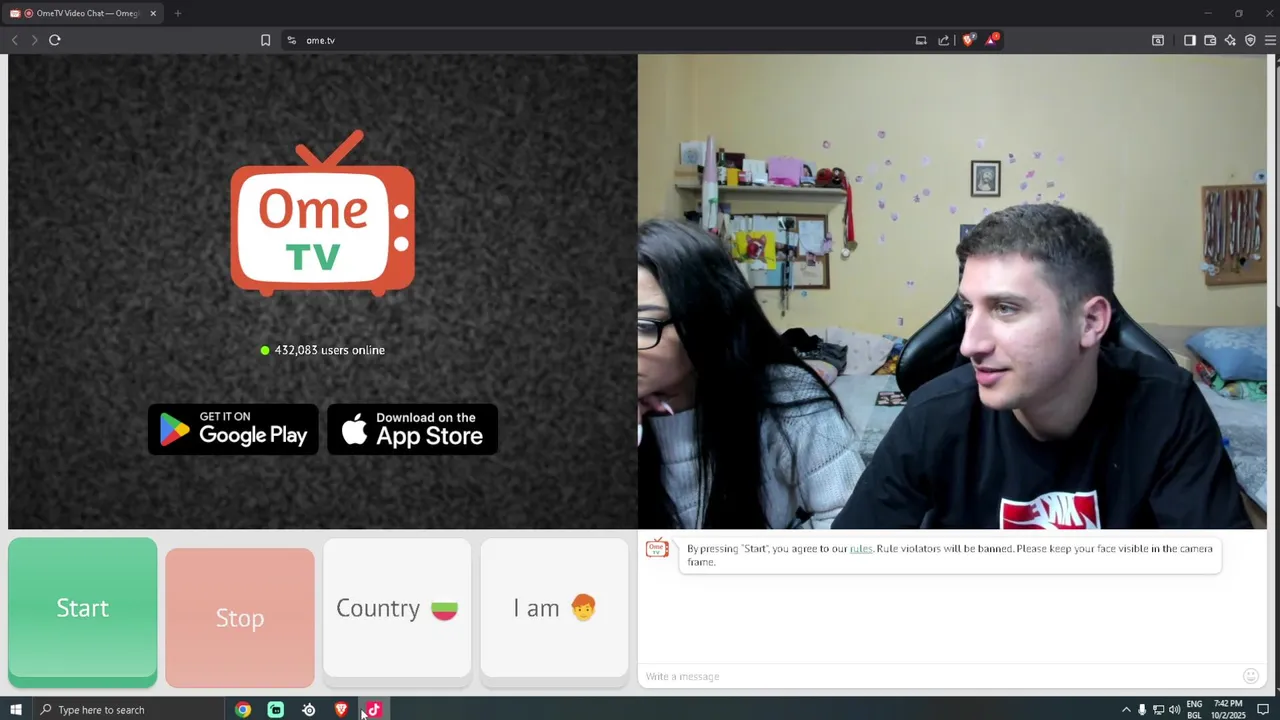
Task: Open Brave browser from taskbar
Action: click(341, 710)
